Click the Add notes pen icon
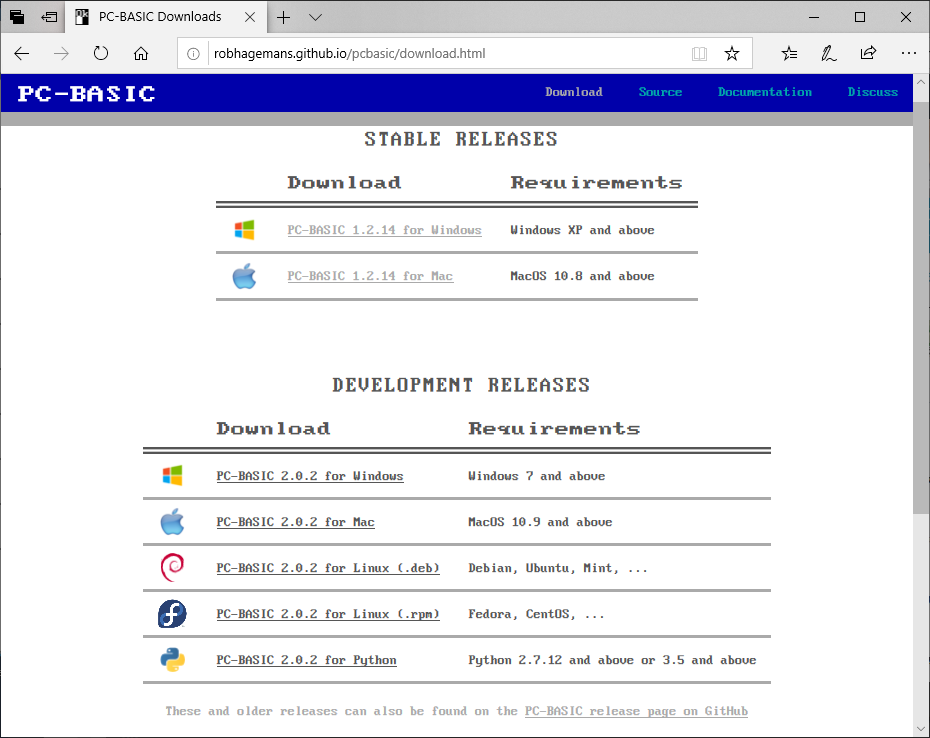 tap(829, 53)
